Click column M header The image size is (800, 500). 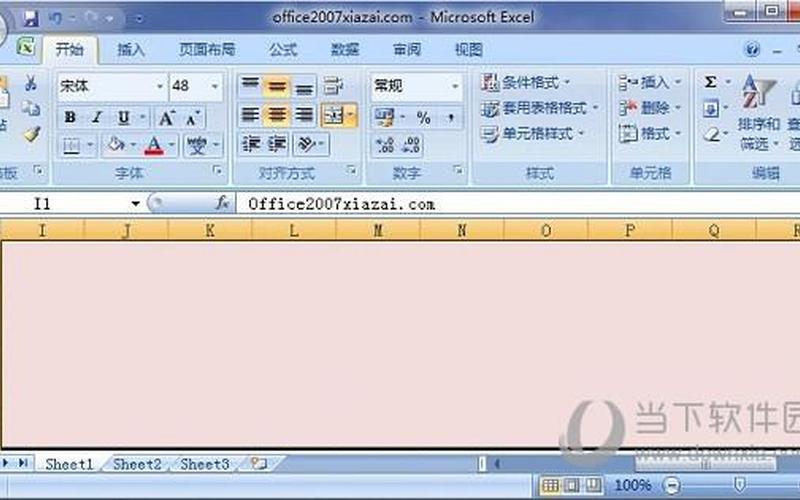point(378,230)
